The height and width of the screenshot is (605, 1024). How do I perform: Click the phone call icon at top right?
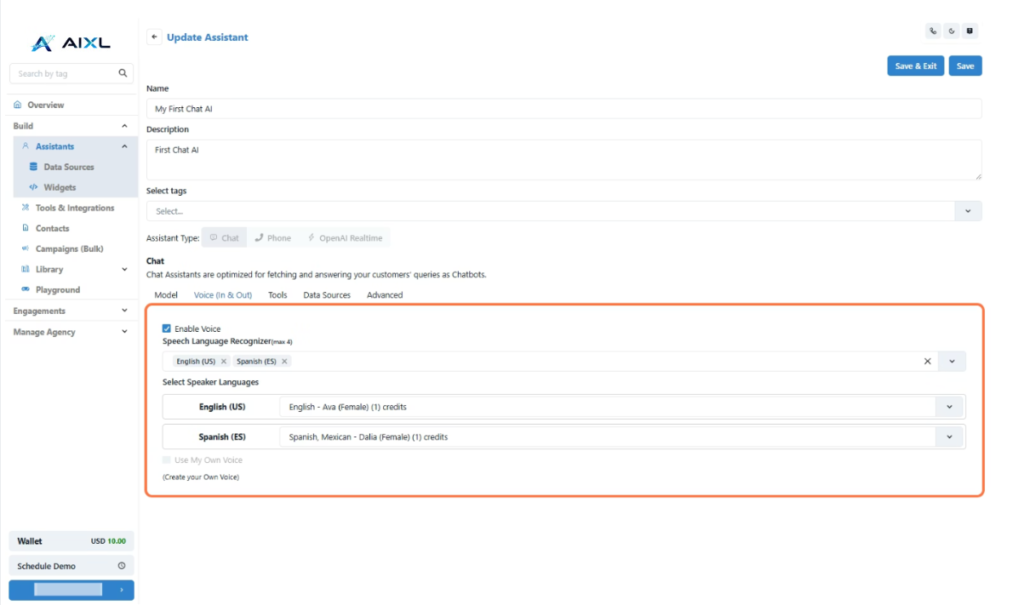(932, 31)
